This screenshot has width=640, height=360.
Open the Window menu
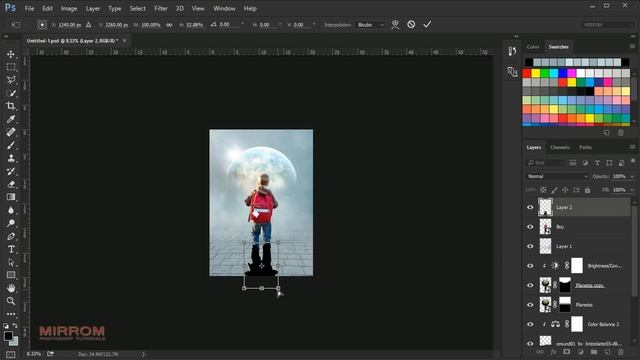click(x=224, y=8)
